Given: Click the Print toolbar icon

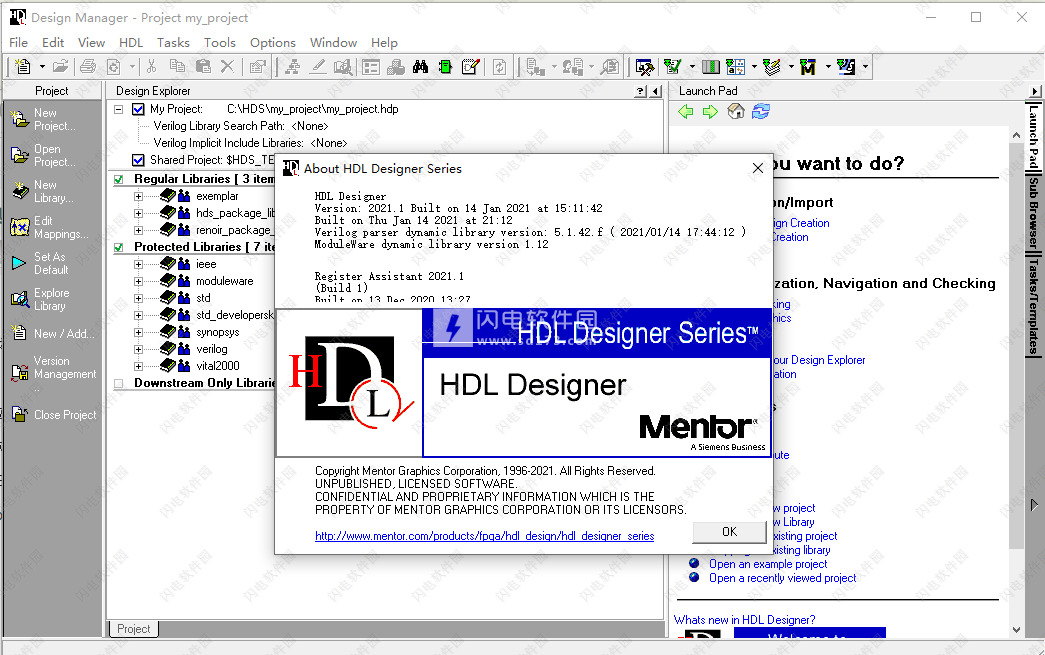Looking at the screenshot, I should tap(88, 67).
